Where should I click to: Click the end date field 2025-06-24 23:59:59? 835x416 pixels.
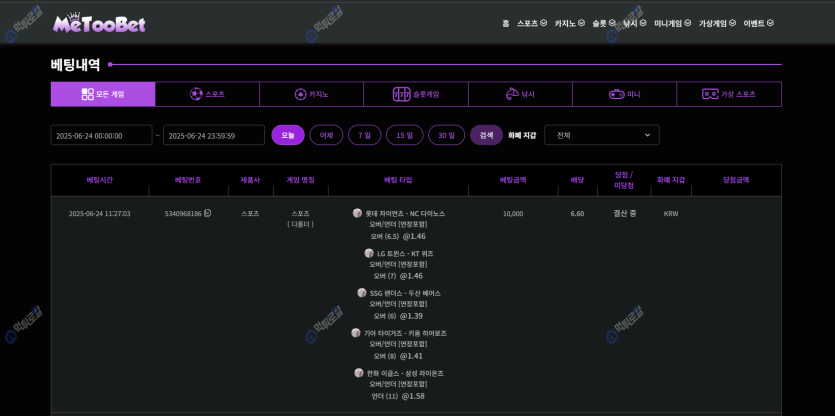(213, 135)
